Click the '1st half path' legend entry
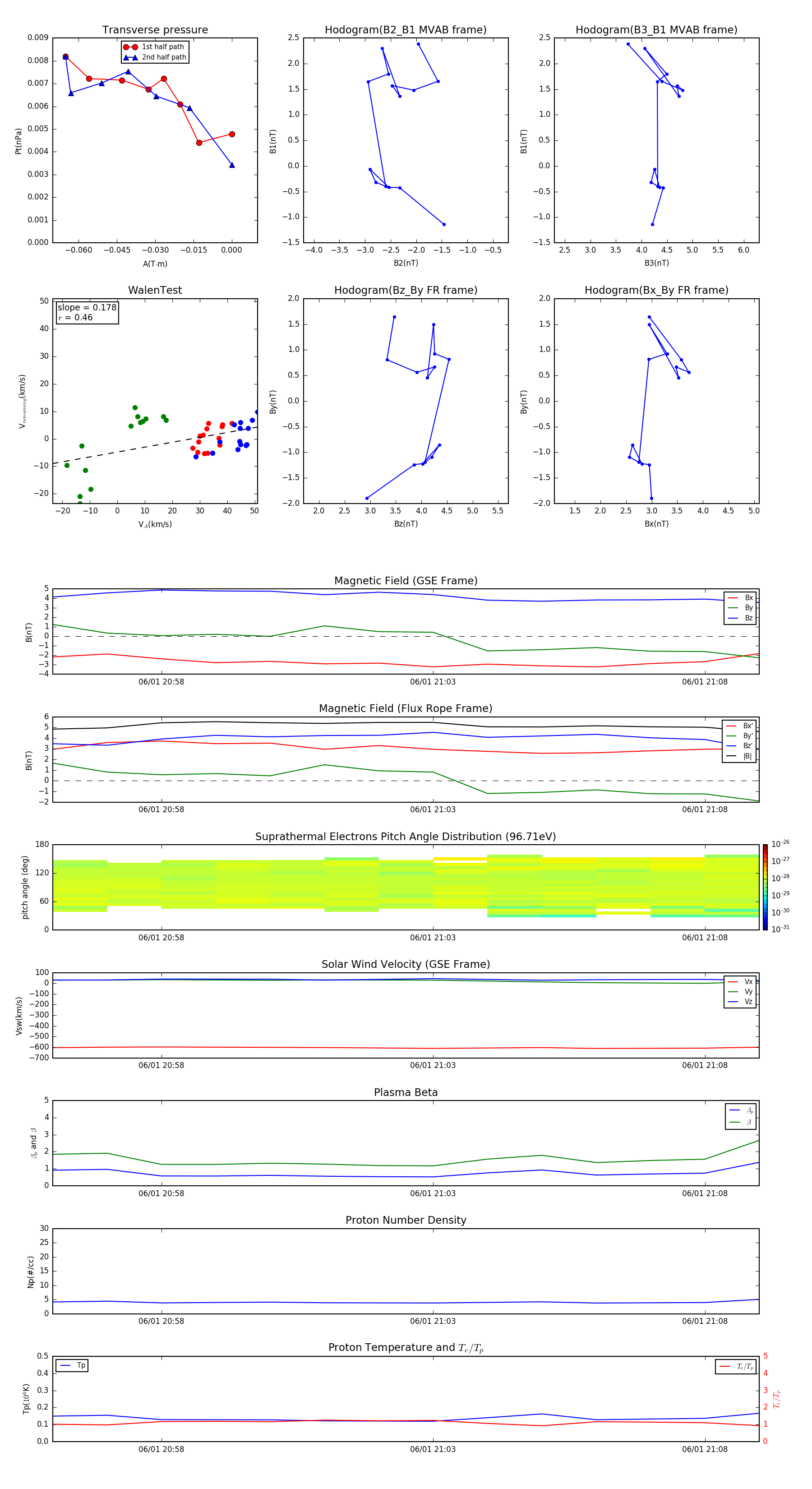This screenshot has height=1489, width=812. (154, 47)
